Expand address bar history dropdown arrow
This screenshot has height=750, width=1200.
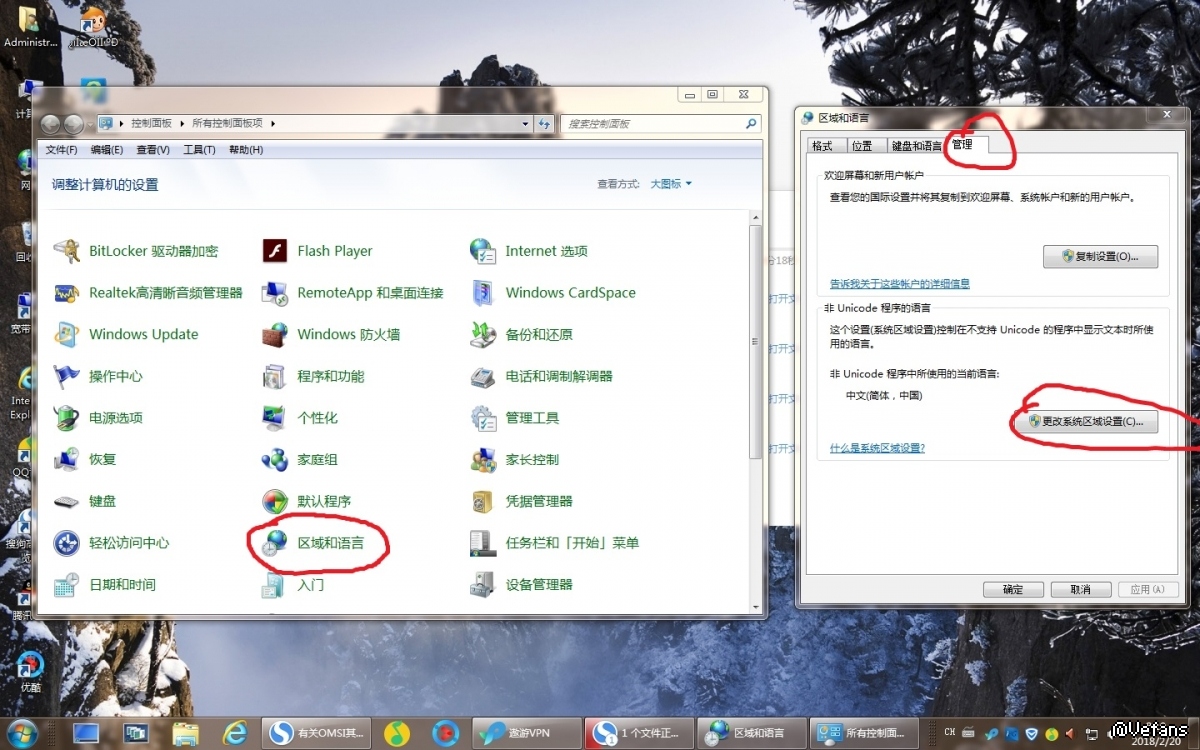coord(527,124)
